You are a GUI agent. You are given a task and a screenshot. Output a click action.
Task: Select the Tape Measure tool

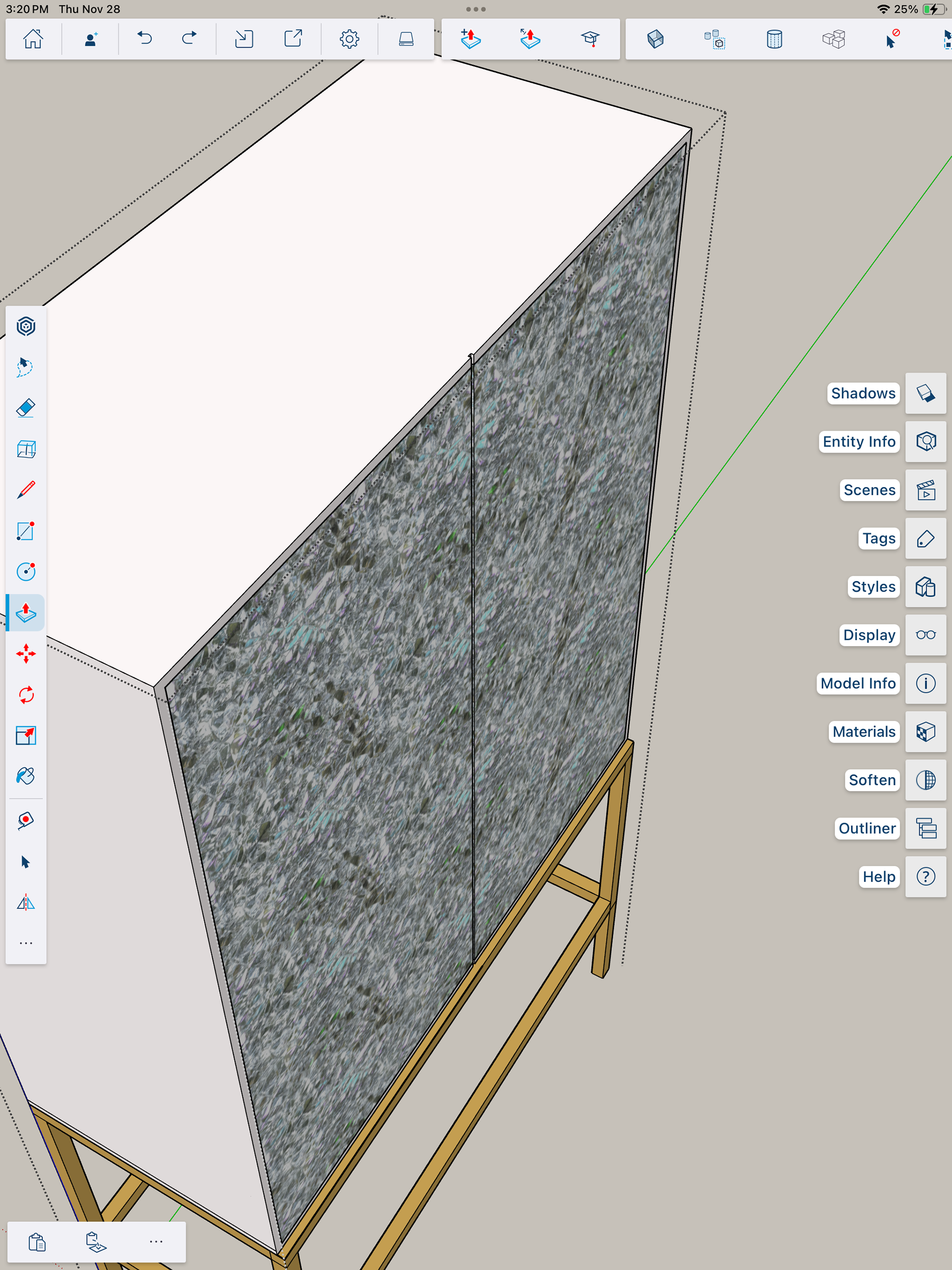[26, 820]
